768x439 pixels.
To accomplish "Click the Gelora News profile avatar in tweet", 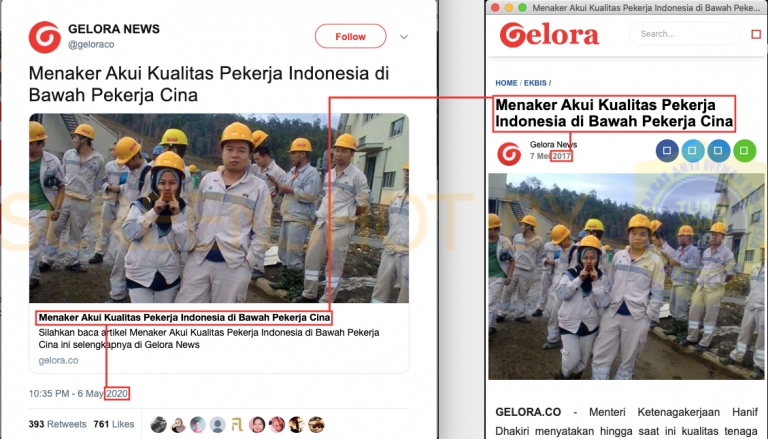I will (x=45, y=37).
